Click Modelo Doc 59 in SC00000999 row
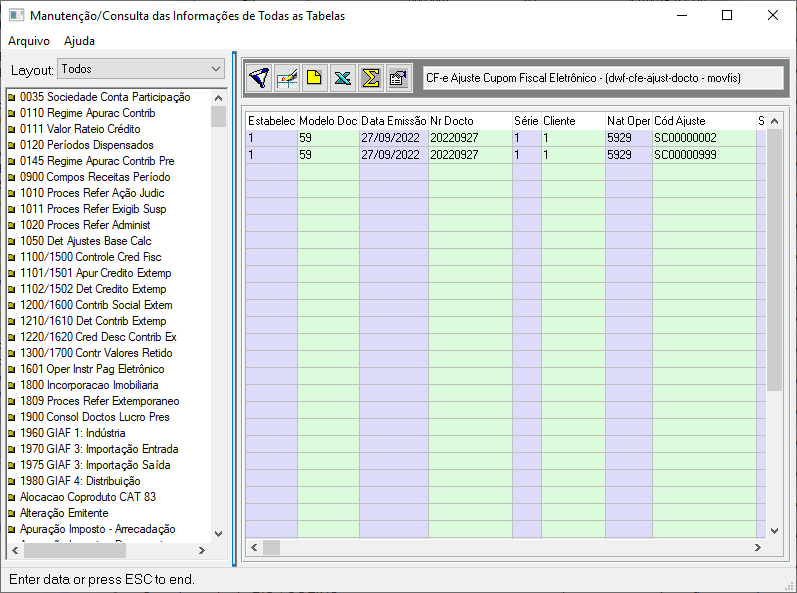This screenshot has height=593, width=797. coord(328,155)
